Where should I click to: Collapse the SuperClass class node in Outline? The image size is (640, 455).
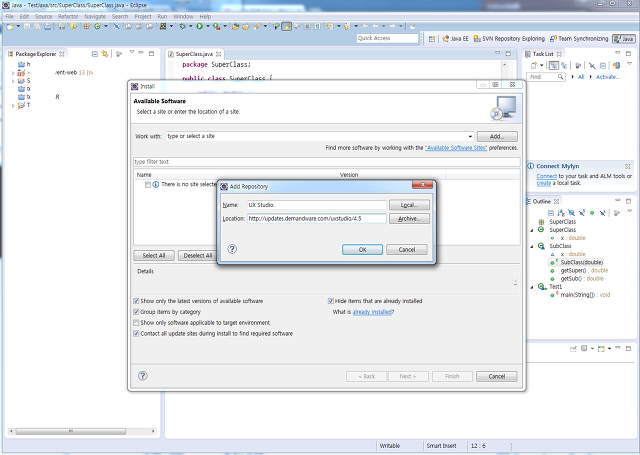click(x=532, y=230)
